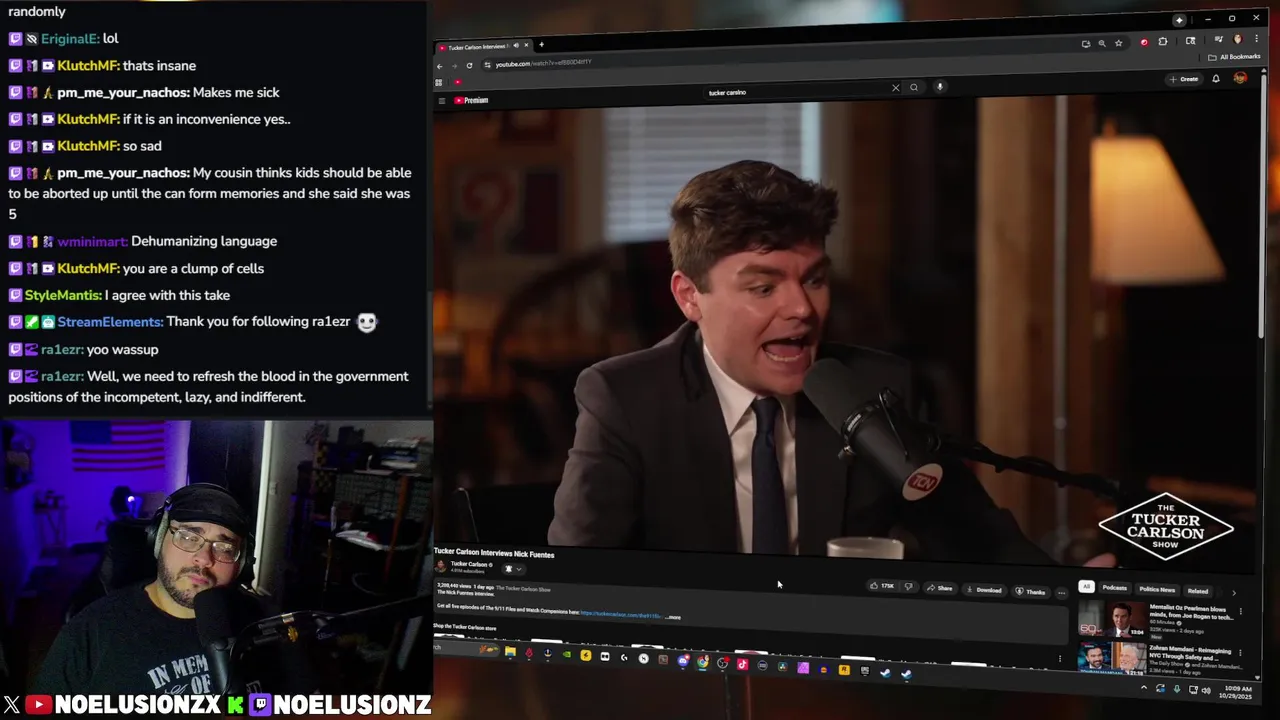
Task: Reload the YouTube page
Action: (x=469, y=65)
